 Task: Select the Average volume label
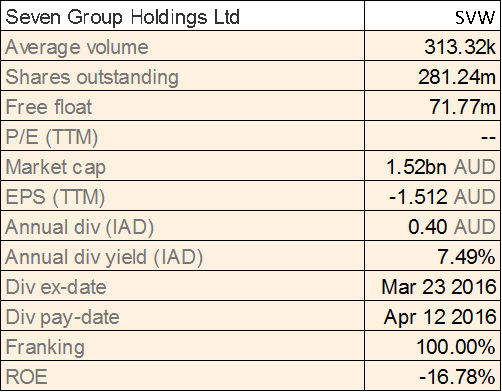point(77,47)
